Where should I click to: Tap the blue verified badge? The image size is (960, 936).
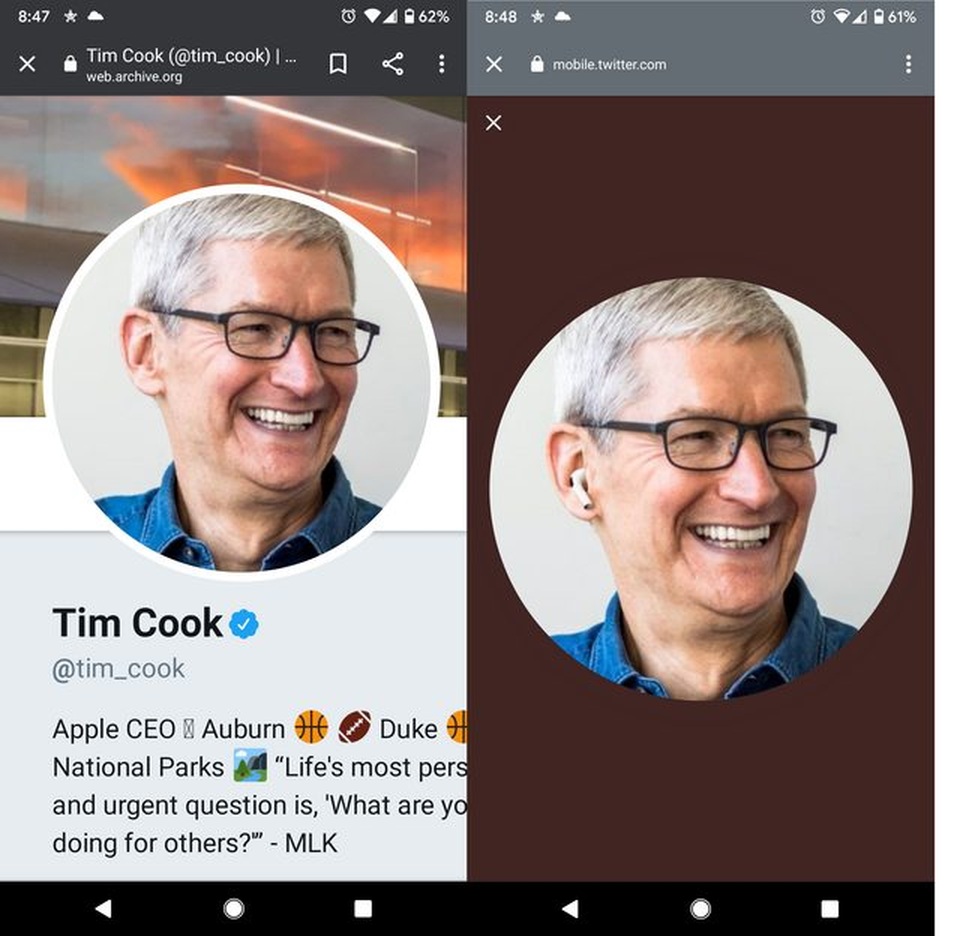click(244, 624)
